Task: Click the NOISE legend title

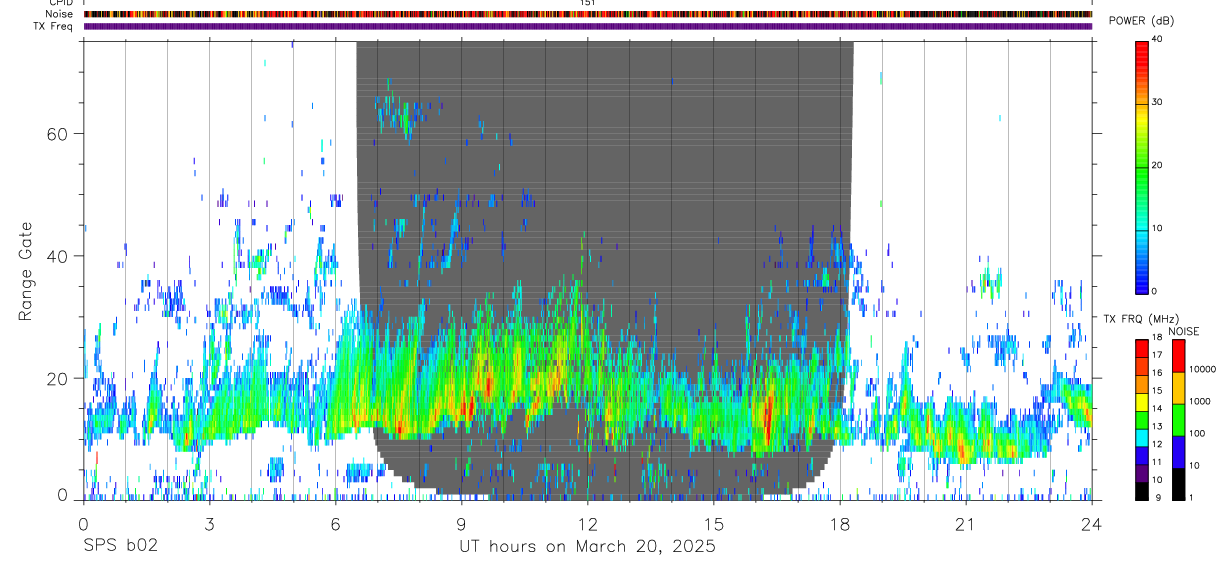Action: (x=1184, y=331)
